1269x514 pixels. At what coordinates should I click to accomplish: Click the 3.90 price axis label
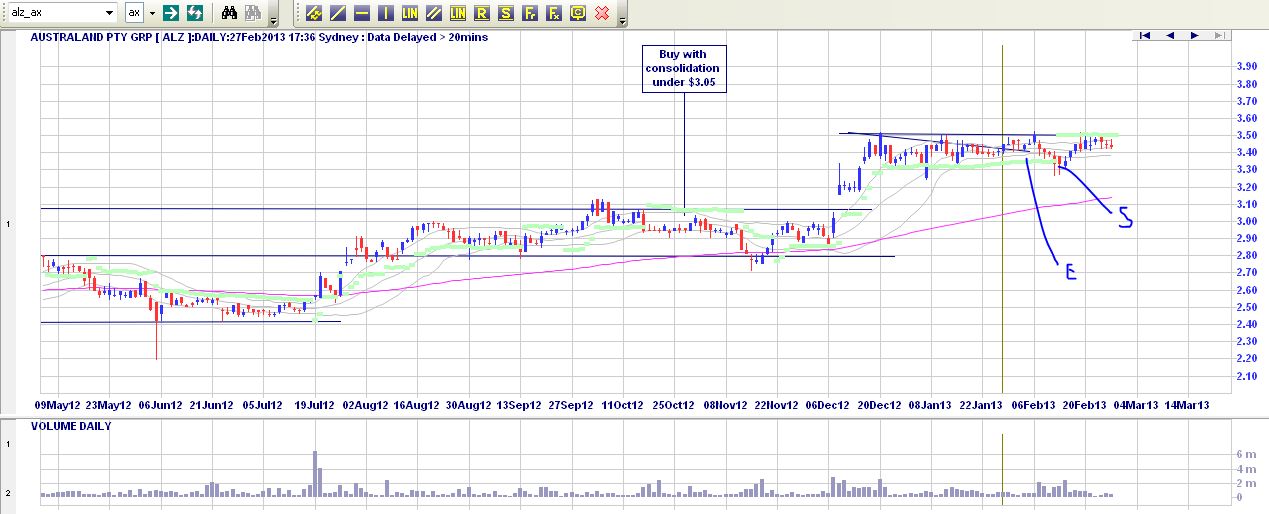(x=1246, y=66)
